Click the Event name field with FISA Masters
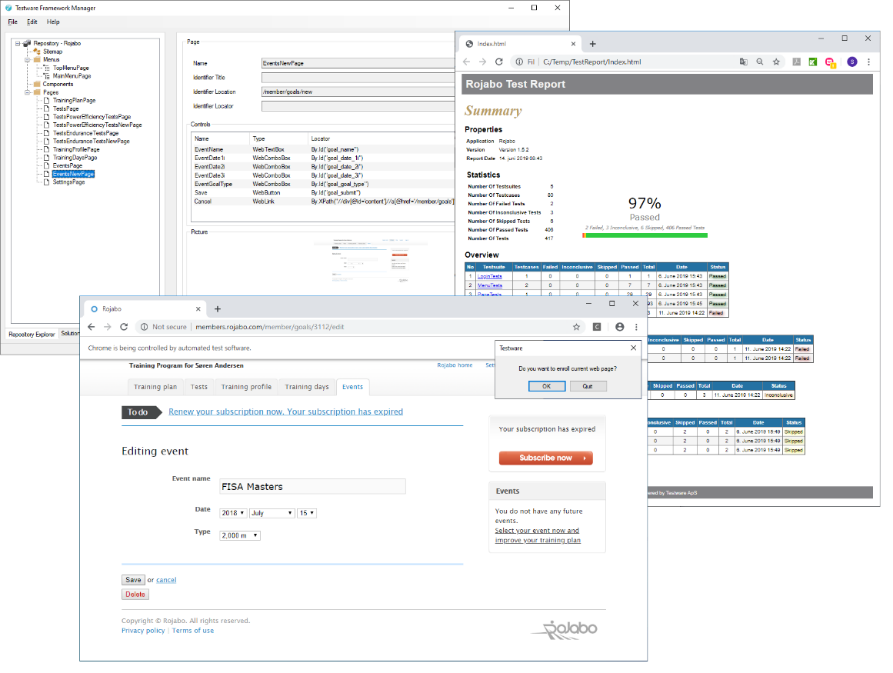 pos(313,486)
